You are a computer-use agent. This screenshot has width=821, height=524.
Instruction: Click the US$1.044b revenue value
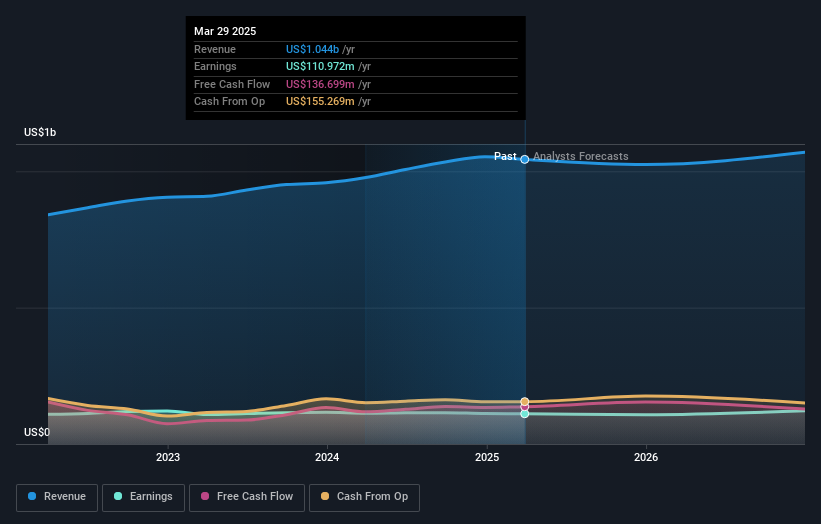click(x=313, y=49)
